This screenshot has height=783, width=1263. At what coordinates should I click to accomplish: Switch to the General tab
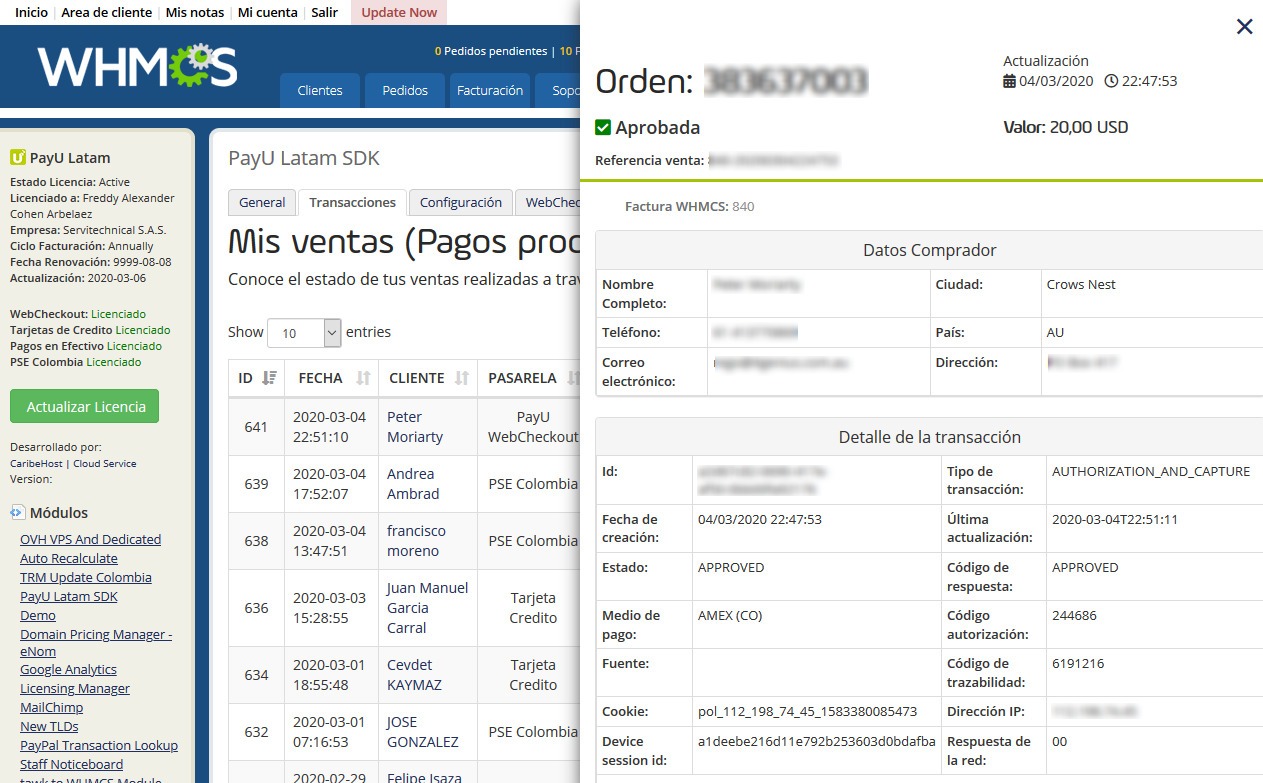point(262,202)
